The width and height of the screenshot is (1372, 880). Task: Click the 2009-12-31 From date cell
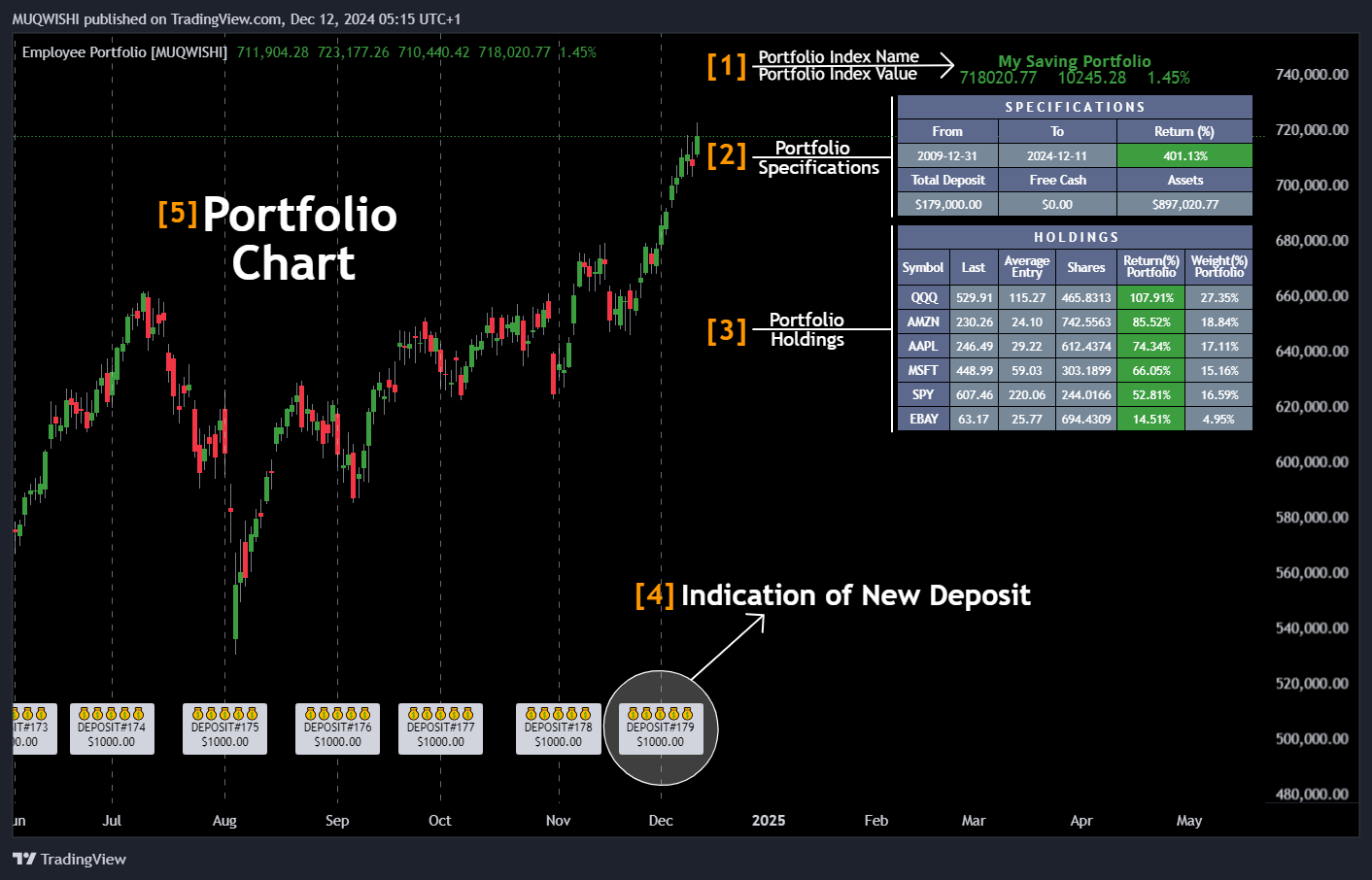click(947, 155)
